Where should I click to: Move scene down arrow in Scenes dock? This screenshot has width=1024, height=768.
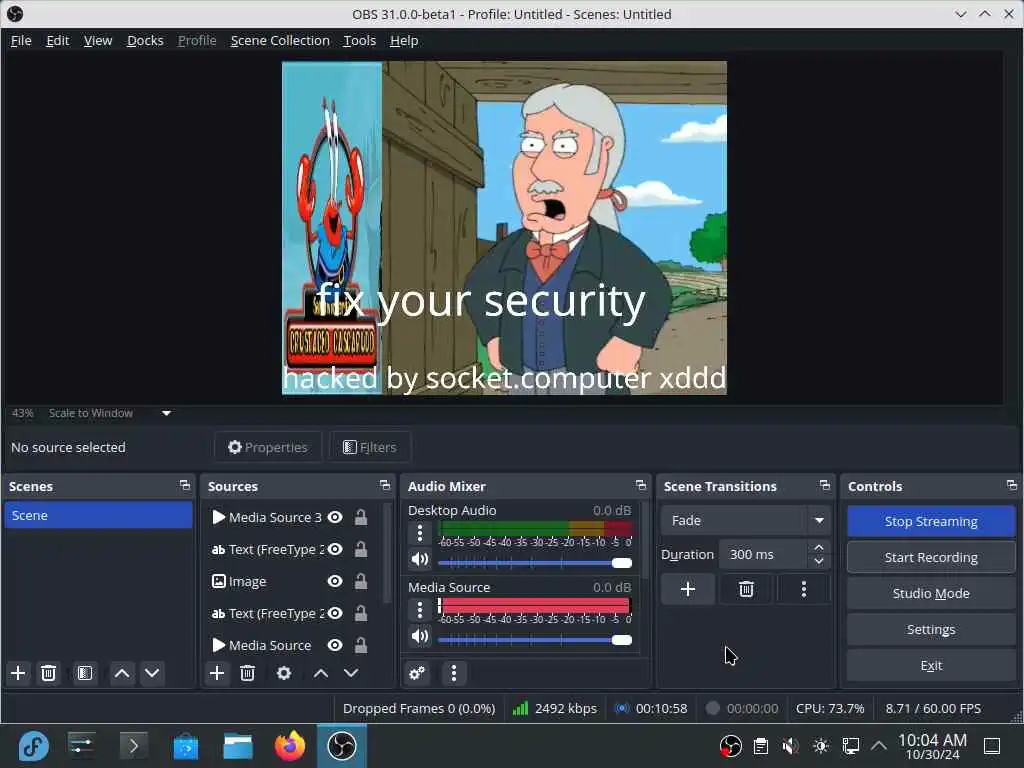click(x=152, y=673)
